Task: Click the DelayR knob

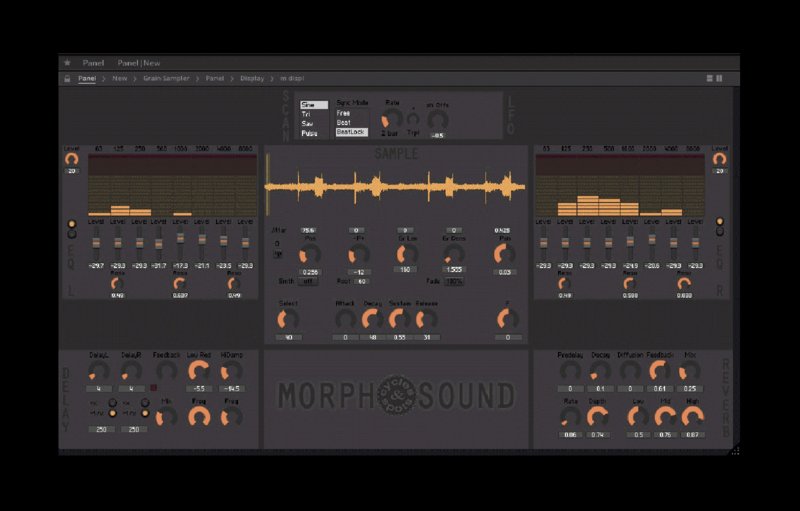Action: click(x=131, y=372)
